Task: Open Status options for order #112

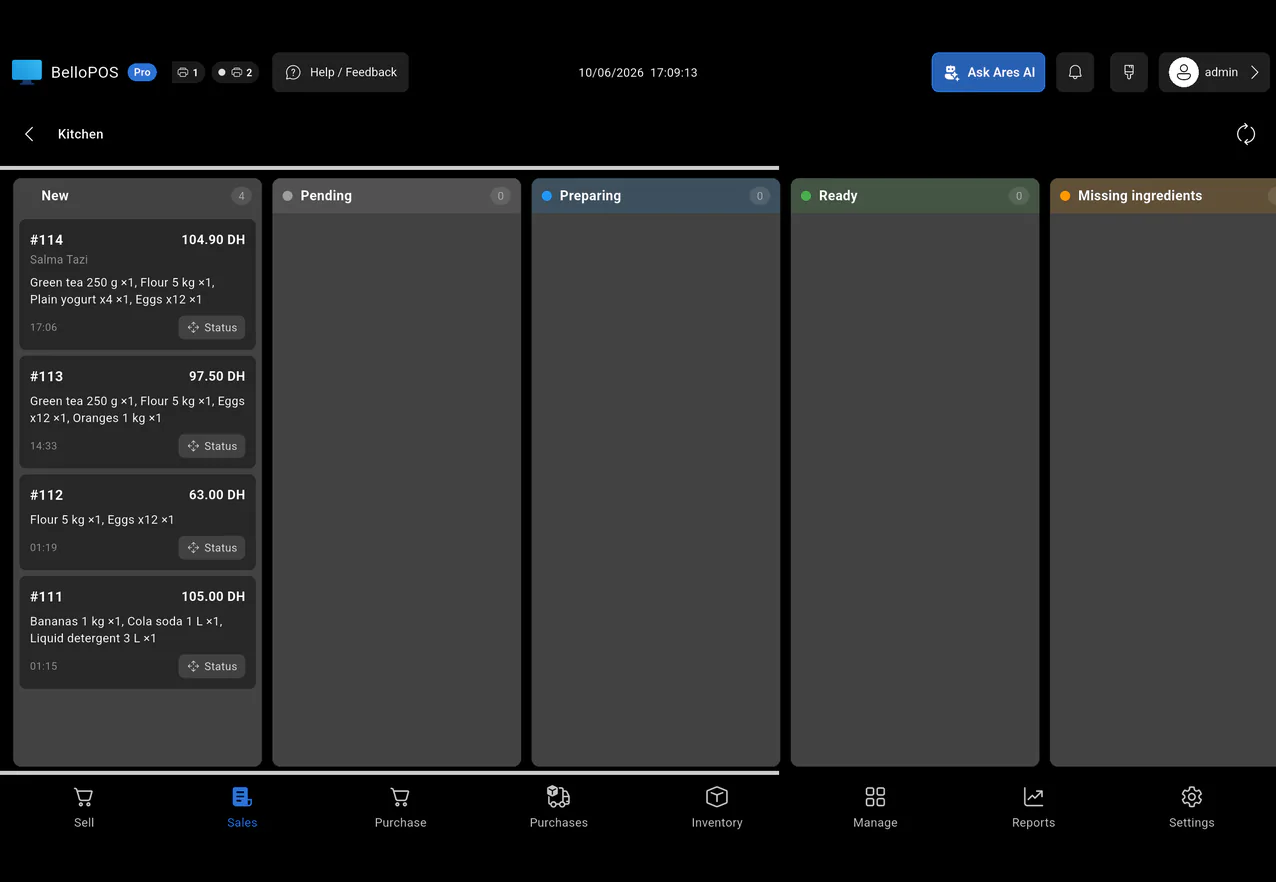Action: [x=212, y=548]
